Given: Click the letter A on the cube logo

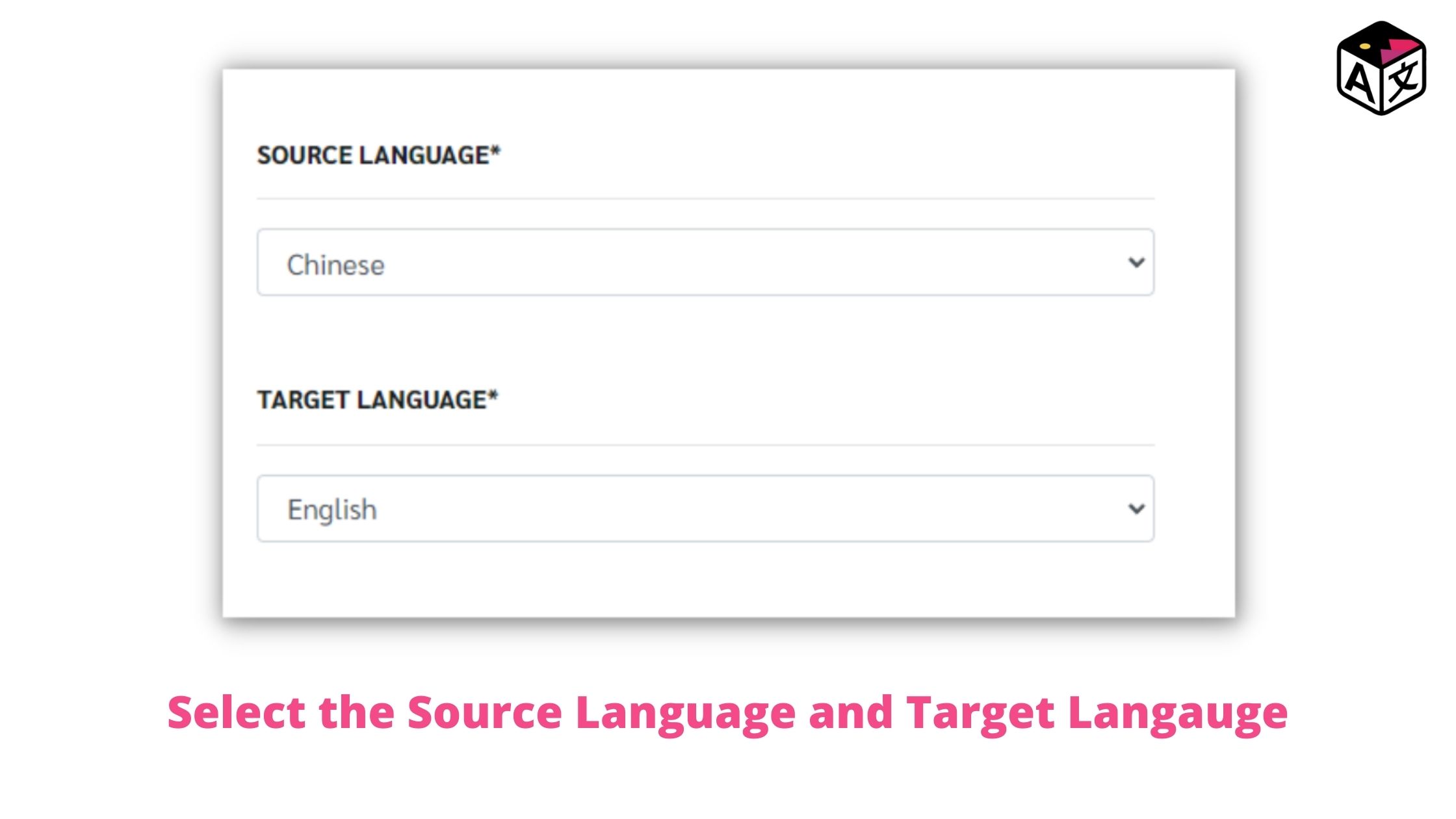Looking at the screenshot, I should tap(1359, 81).
